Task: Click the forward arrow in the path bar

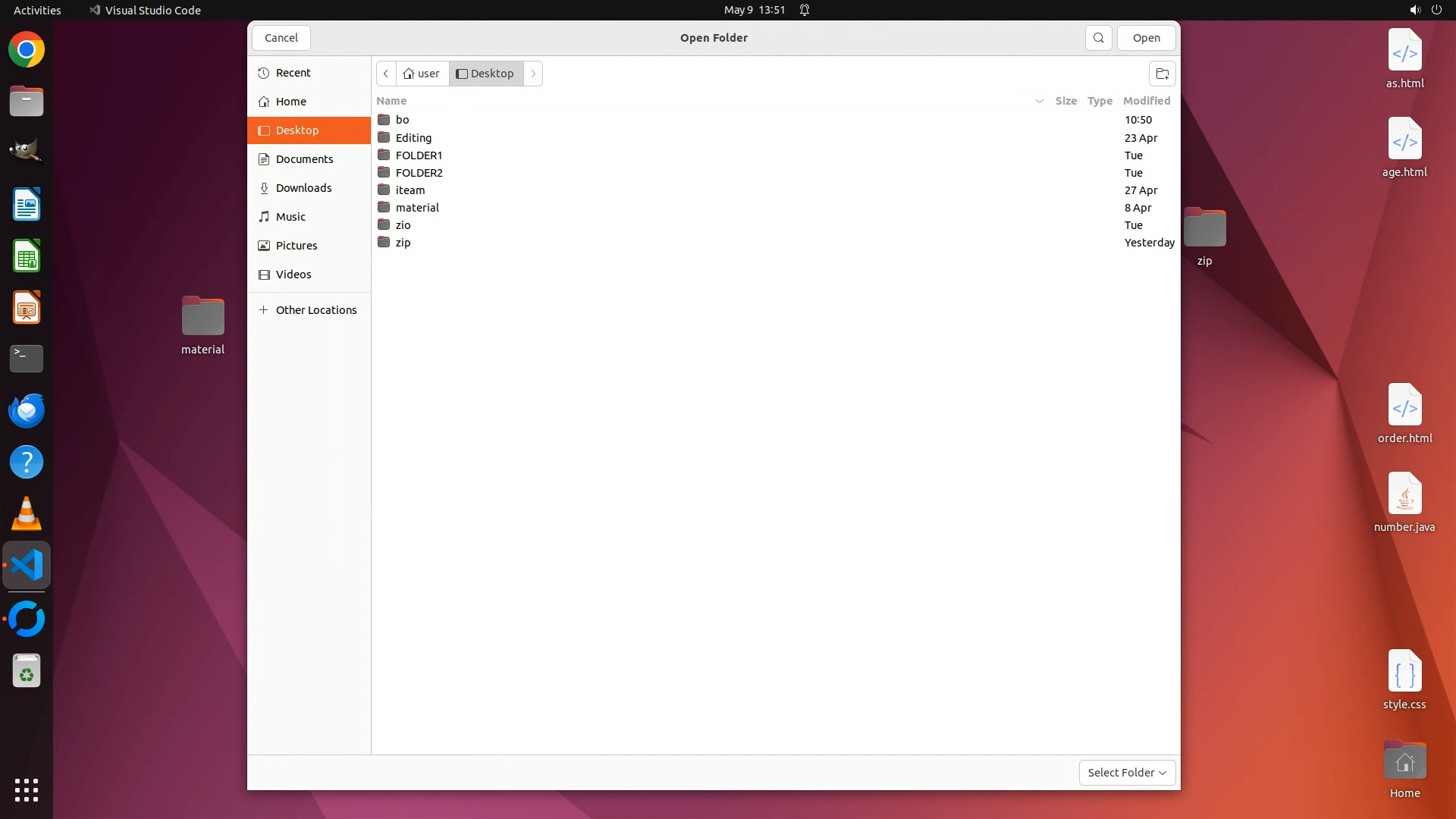Action: tap(533, 74)
